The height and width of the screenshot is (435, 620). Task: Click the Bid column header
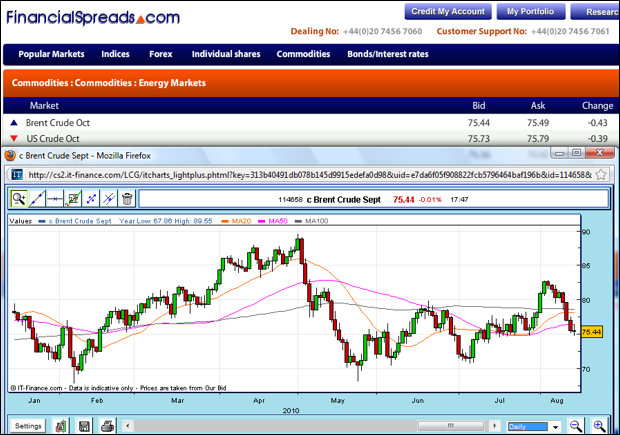point(478,106)
